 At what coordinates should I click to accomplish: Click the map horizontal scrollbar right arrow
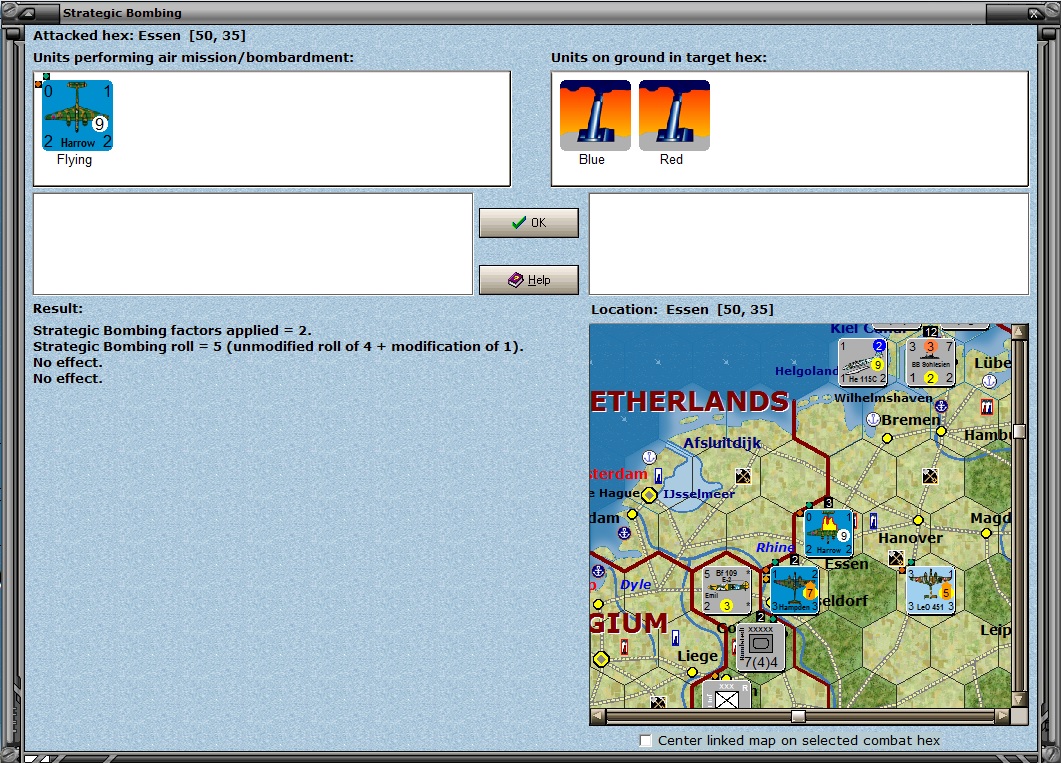(1003, 716)
